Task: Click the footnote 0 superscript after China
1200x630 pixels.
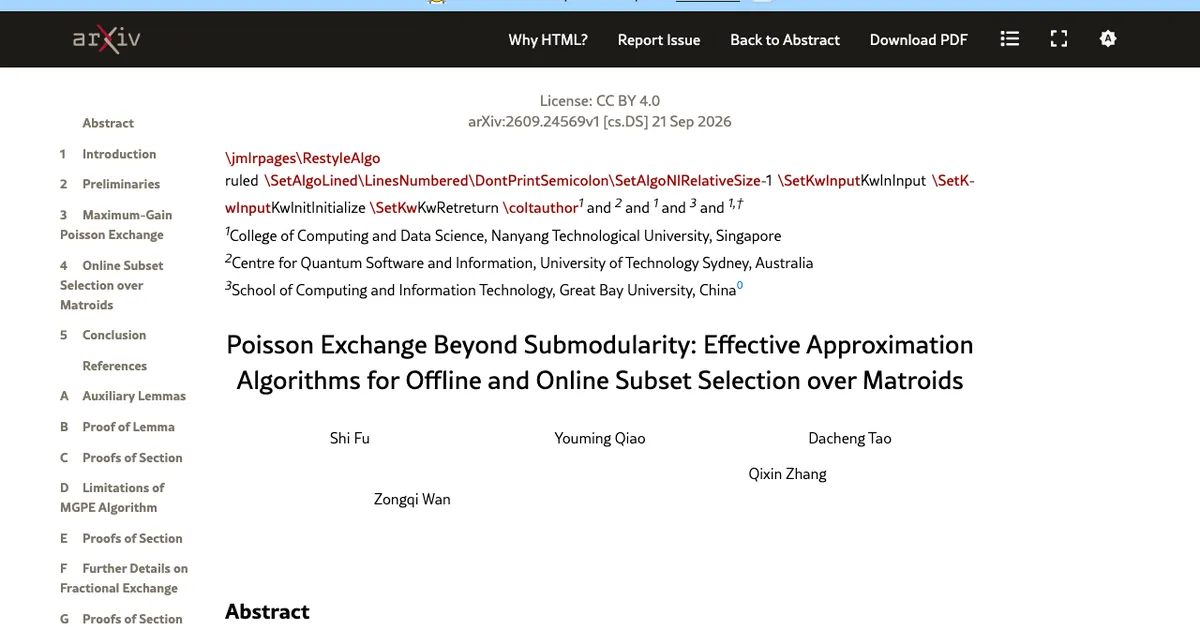Action: [x=740, y=287]
